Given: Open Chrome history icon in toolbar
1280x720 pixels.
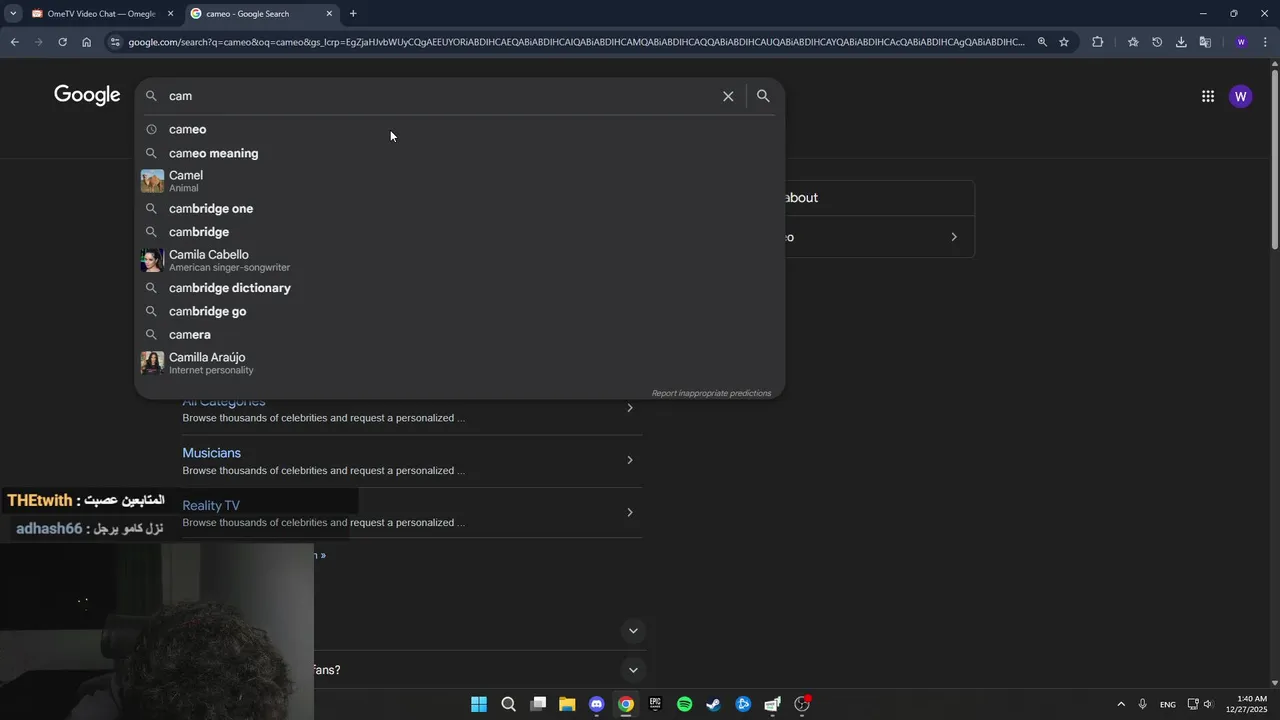Looking at the screenshot, I should pyautogui.click(x=1157, y=42).
